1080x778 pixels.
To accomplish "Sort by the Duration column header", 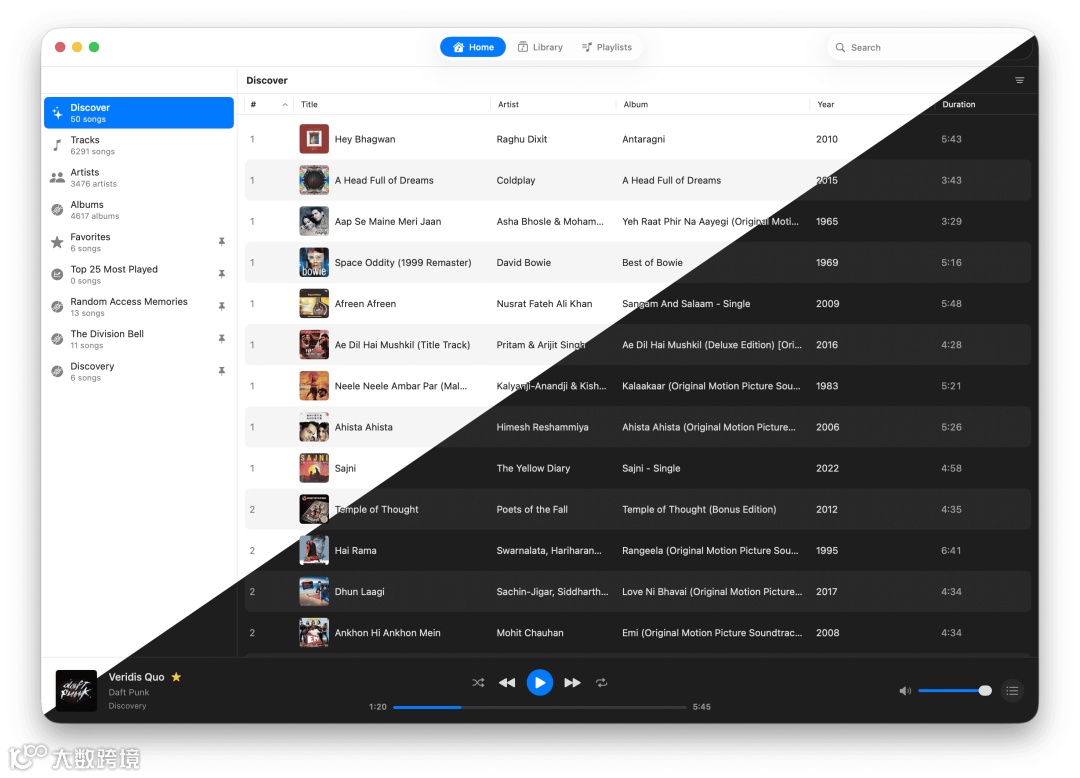I will click(959, 105).
